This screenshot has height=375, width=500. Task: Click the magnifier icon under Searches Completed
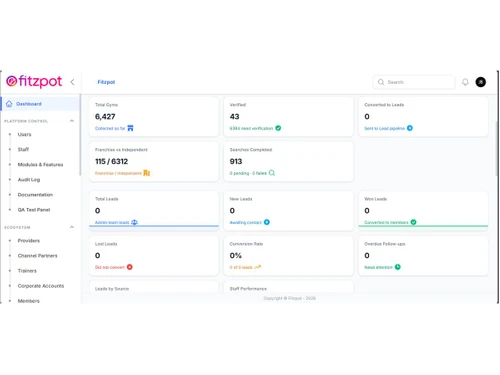[x=272, y=173]
